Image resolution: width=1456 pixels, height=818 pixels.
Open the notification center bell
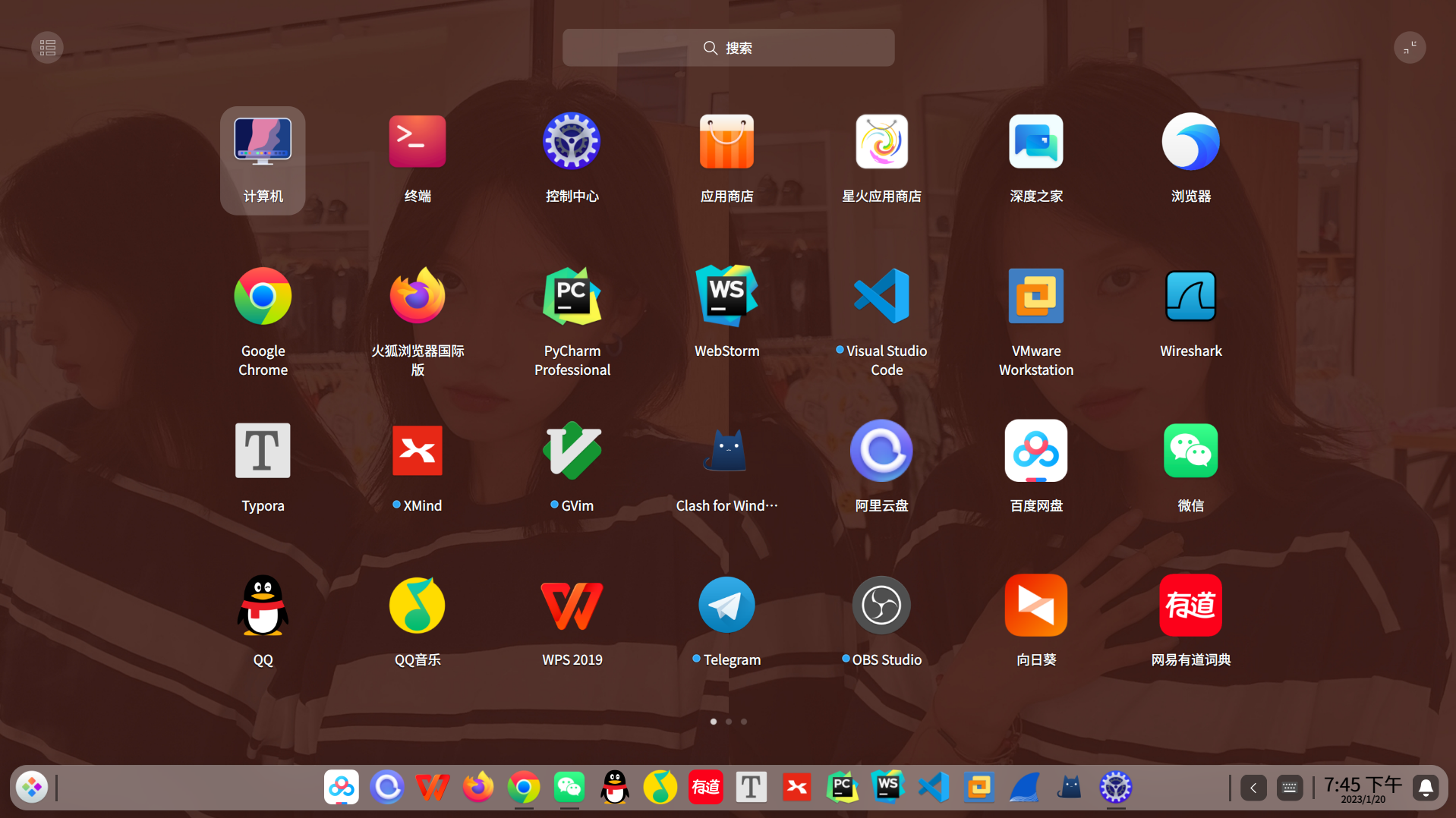[x=1426, y=788]
